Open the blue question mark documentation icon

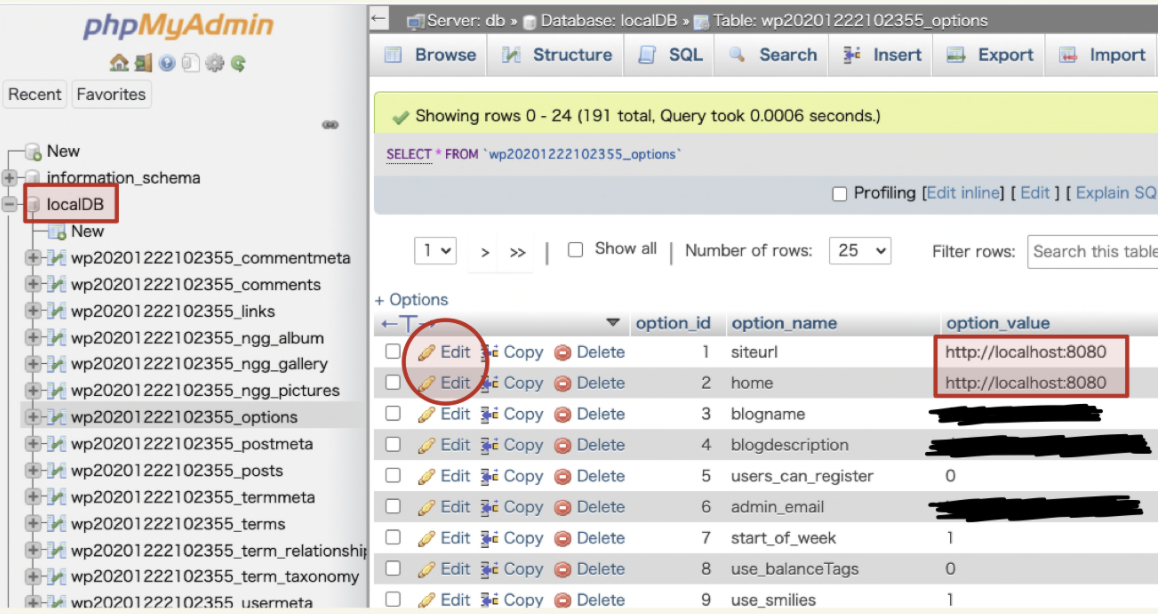(x=167, y=64)
